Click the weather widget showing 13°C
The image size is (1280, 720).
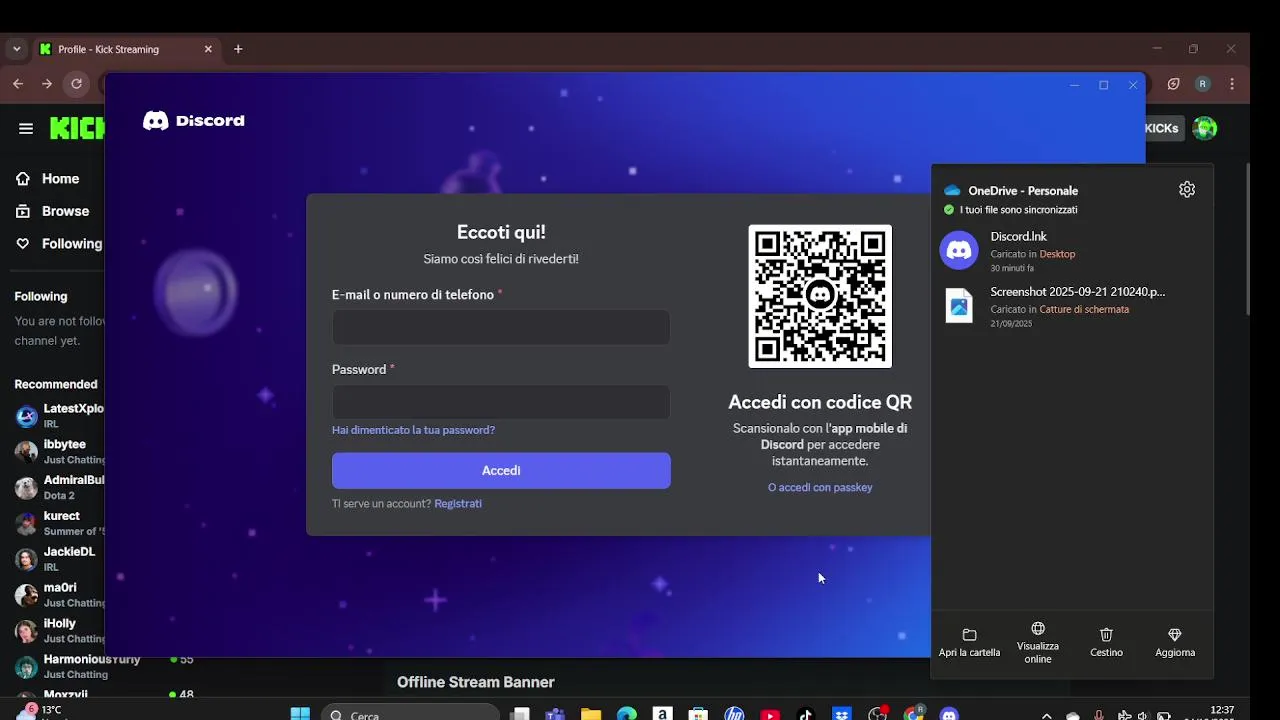[42, 712]
